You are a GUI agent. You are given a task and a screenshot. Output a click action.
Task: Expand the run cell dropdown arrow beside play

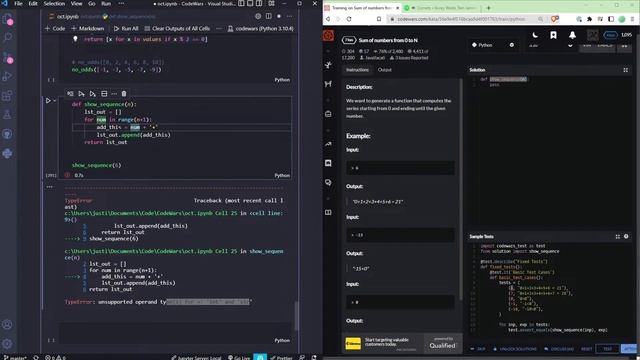pyautogui.click(x=55, y=100)
